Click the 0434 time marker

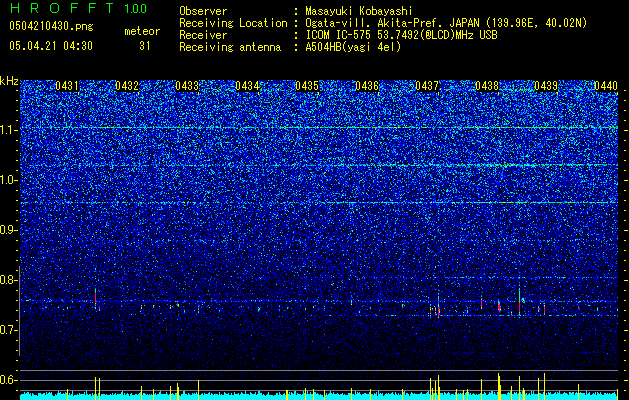(247, 86)
